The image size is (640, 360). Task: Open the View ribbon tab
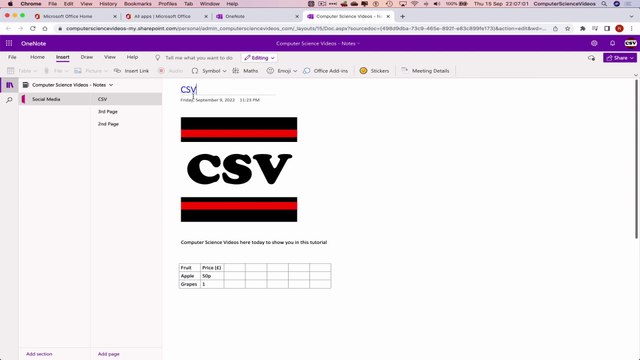pos(110,57)
